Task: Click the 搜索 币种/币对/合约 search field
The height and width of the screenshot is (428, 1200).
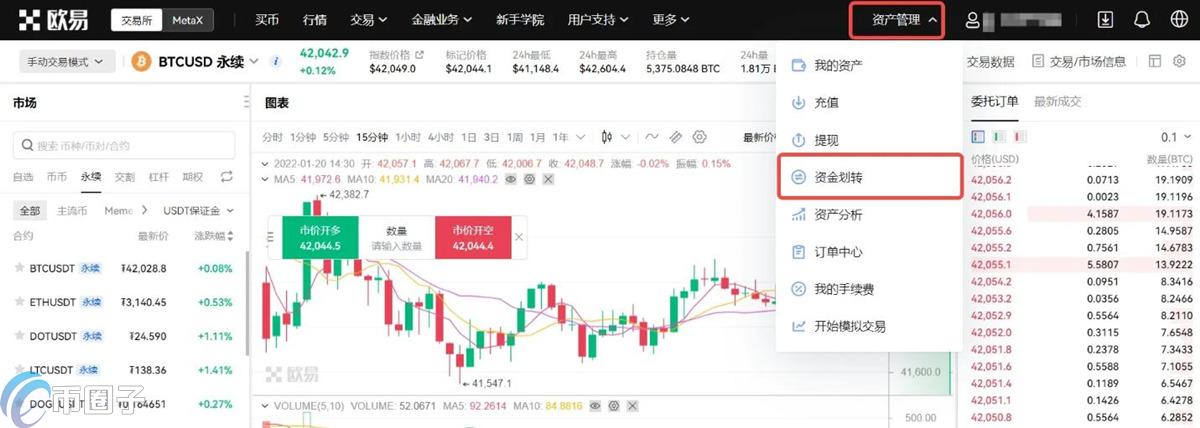Action: pyautogui.click(x=124, y=145)
